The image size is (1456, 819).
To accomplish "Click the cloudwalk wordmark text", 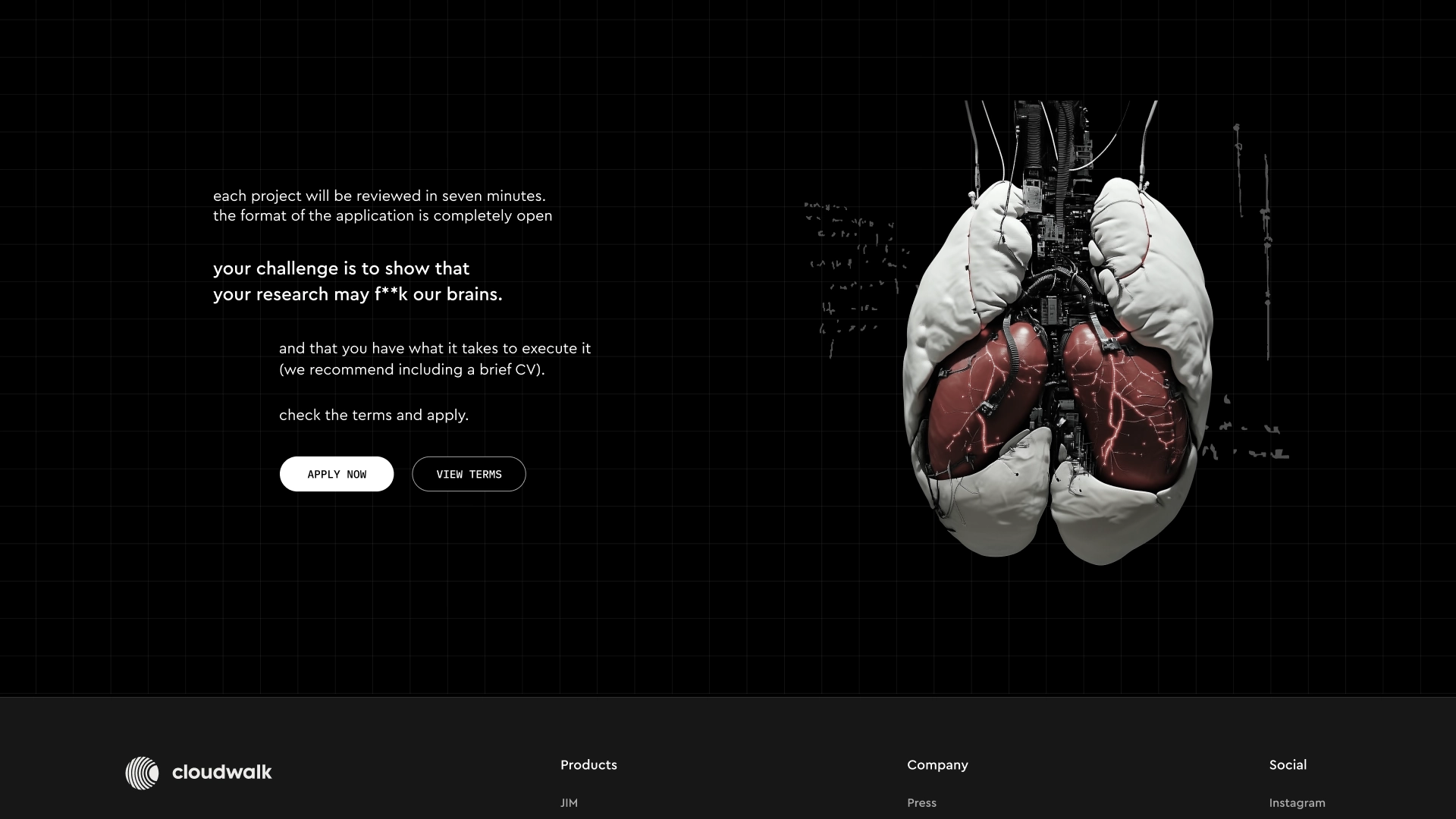I will pyautogui.click(x=221, y=773).
